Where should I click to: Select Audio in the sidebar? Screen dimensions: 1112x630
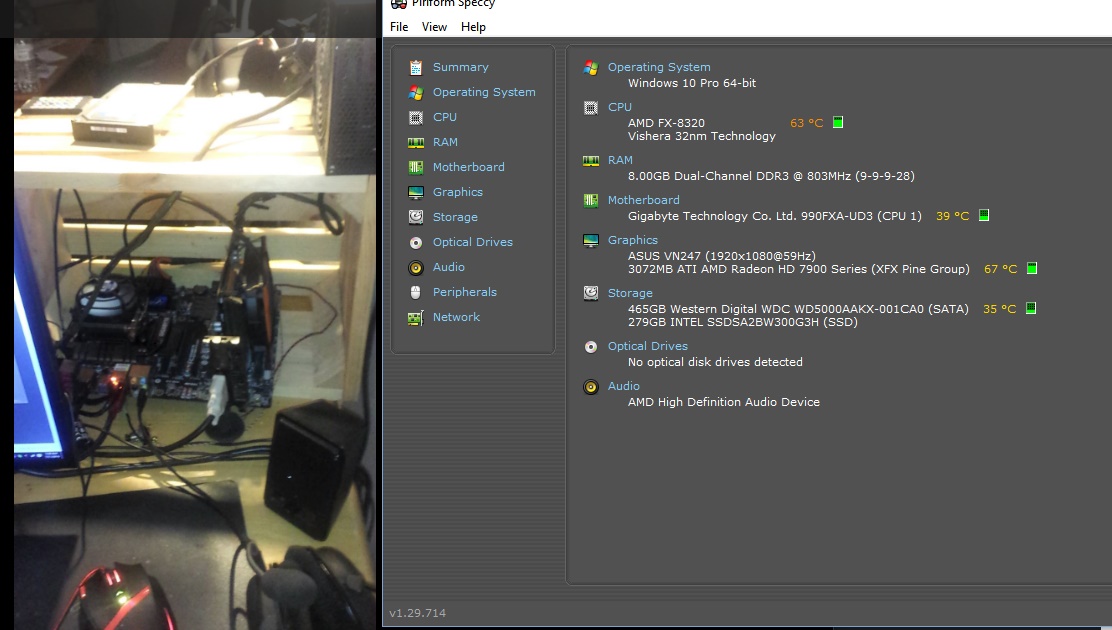click(x=449, y=267)
